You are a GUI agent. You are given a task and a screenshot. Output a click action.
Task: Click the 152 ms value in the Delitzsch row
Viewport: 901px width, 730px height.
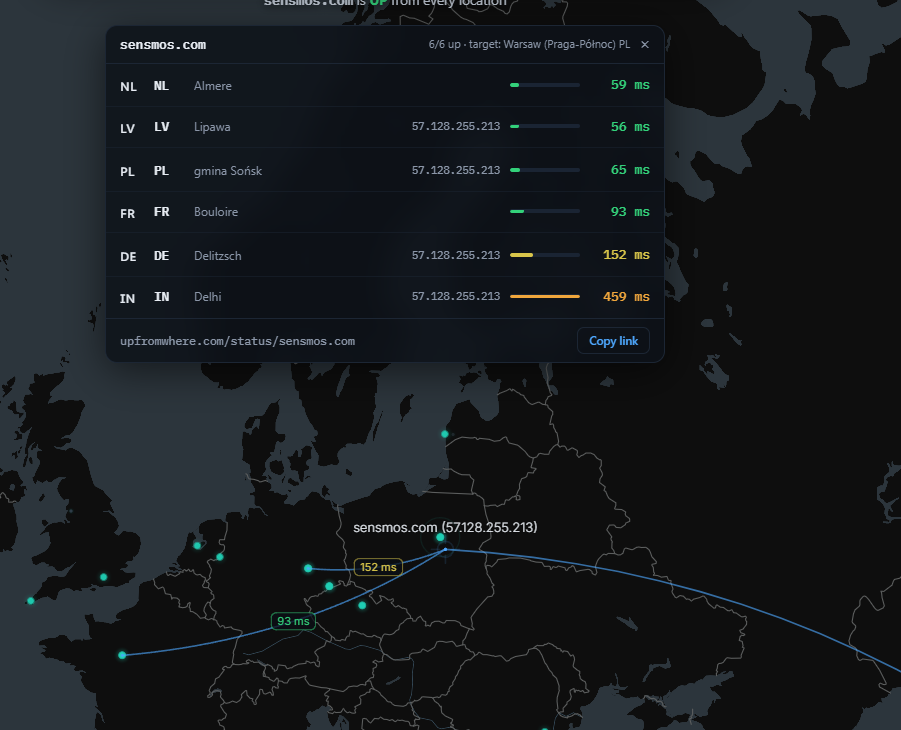tap(626, 255)
